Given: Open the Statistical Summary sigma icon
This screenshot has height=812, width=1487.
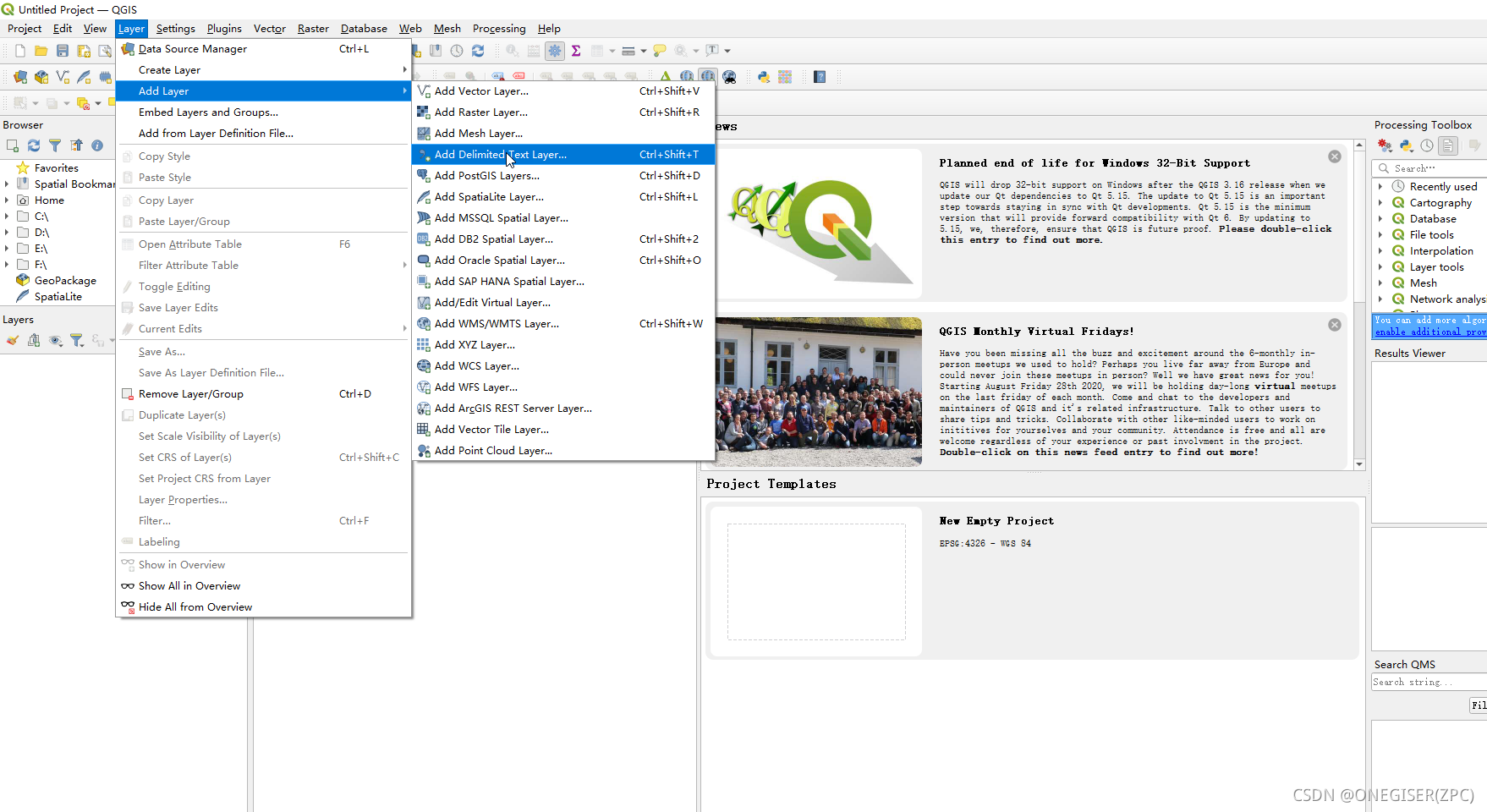Looking at the screenshot, I should 576,51.
